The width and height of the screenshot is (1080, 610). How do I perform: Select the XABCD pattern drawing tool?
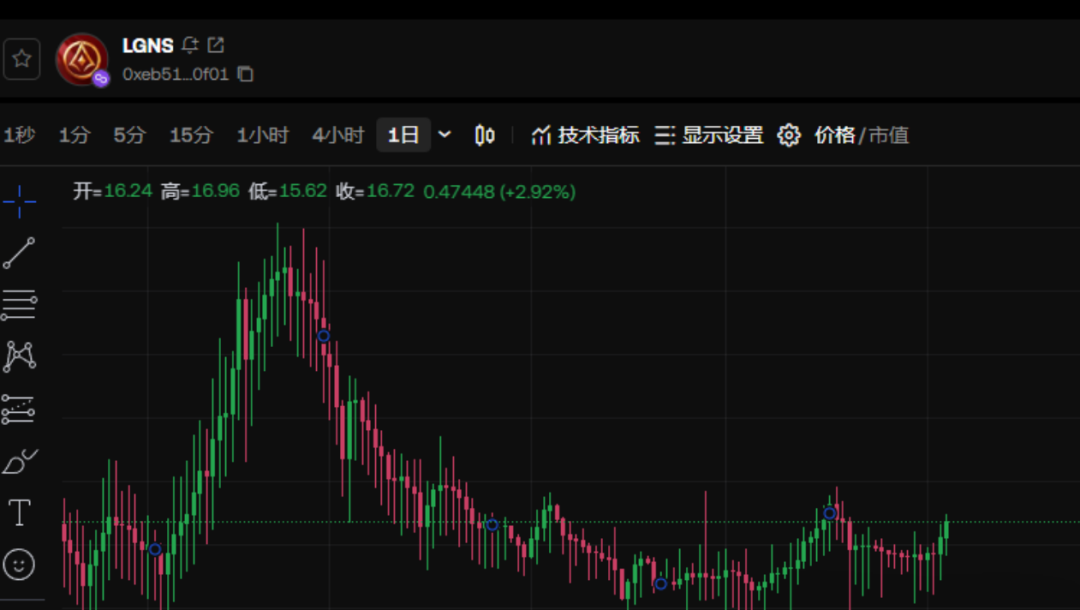pos(19,356)
